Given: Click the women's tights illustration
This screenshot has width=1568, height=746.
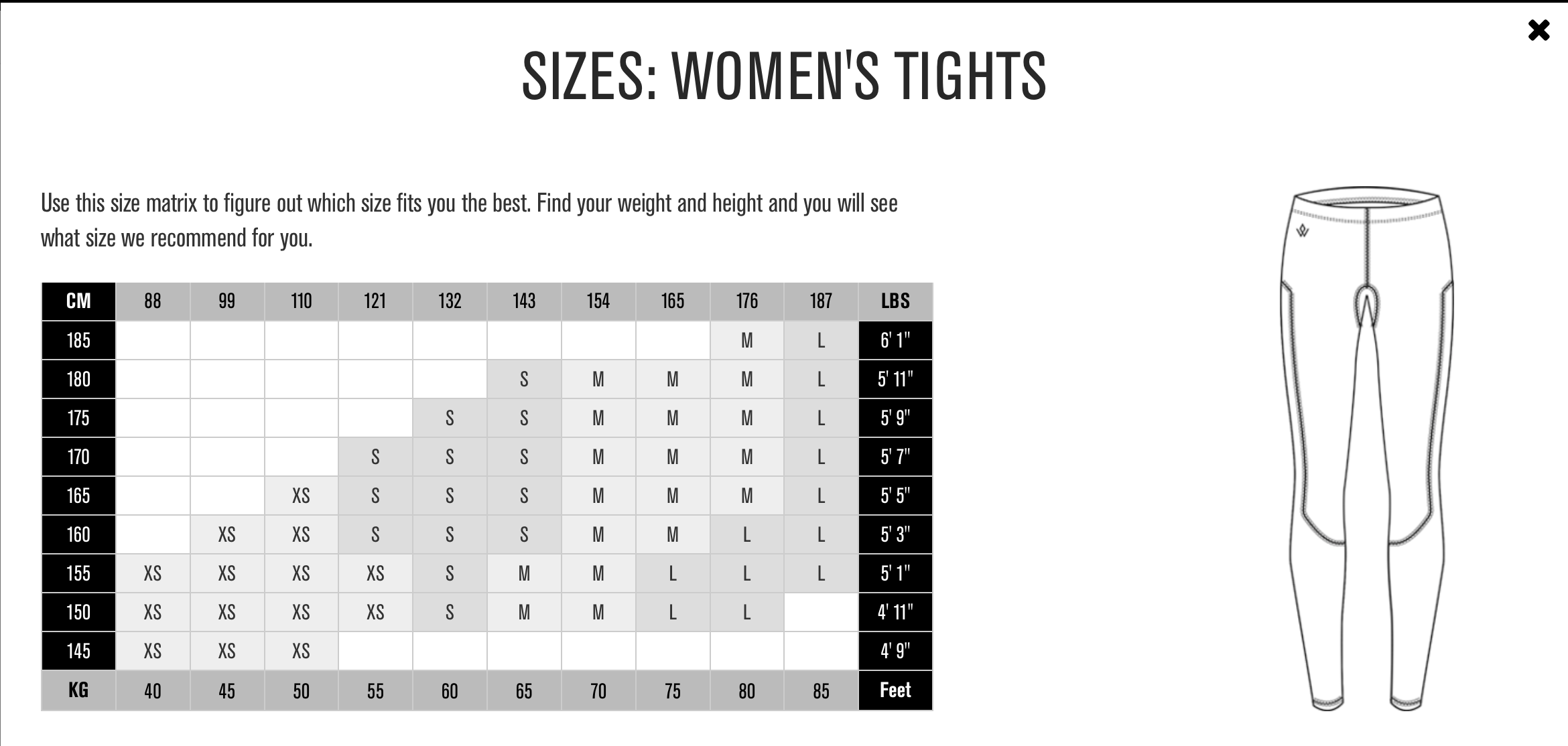Looking at the screenshot, I should [1367, 449].
